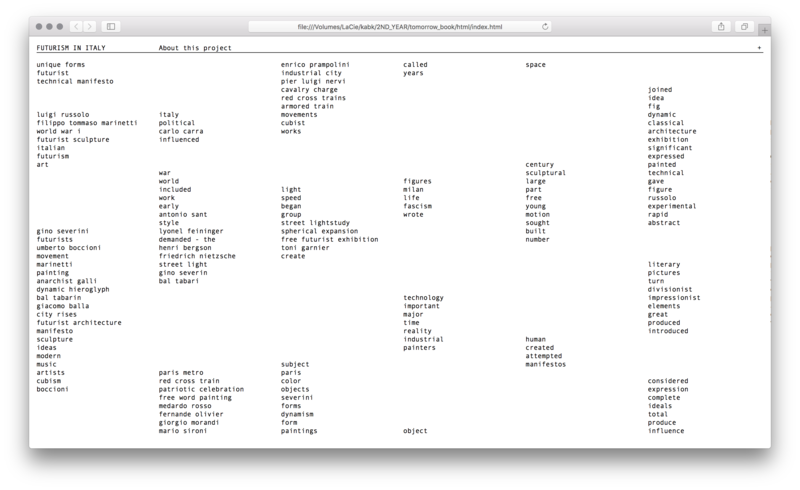Click 'dynamic hieroglyph' entry
Image resolution: width=800 pixels, height=490 pixels.
coord(73,289)
